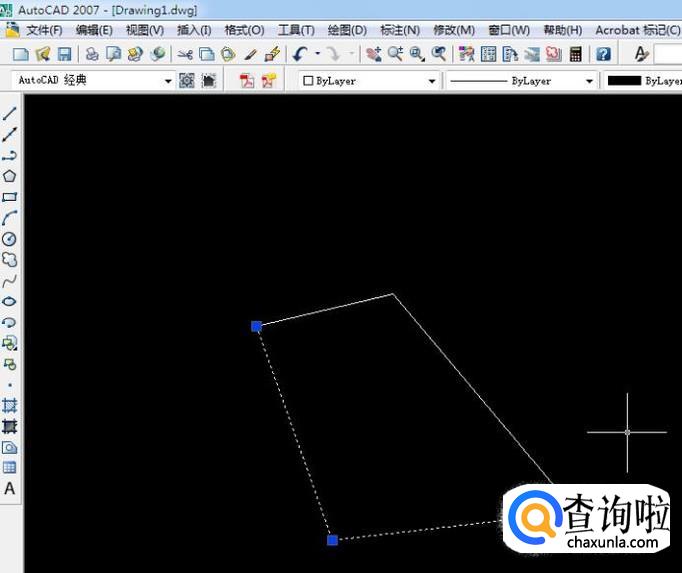Click the Zoom Window icon
This screenshot has height=573, width=682.
point(418,54)
